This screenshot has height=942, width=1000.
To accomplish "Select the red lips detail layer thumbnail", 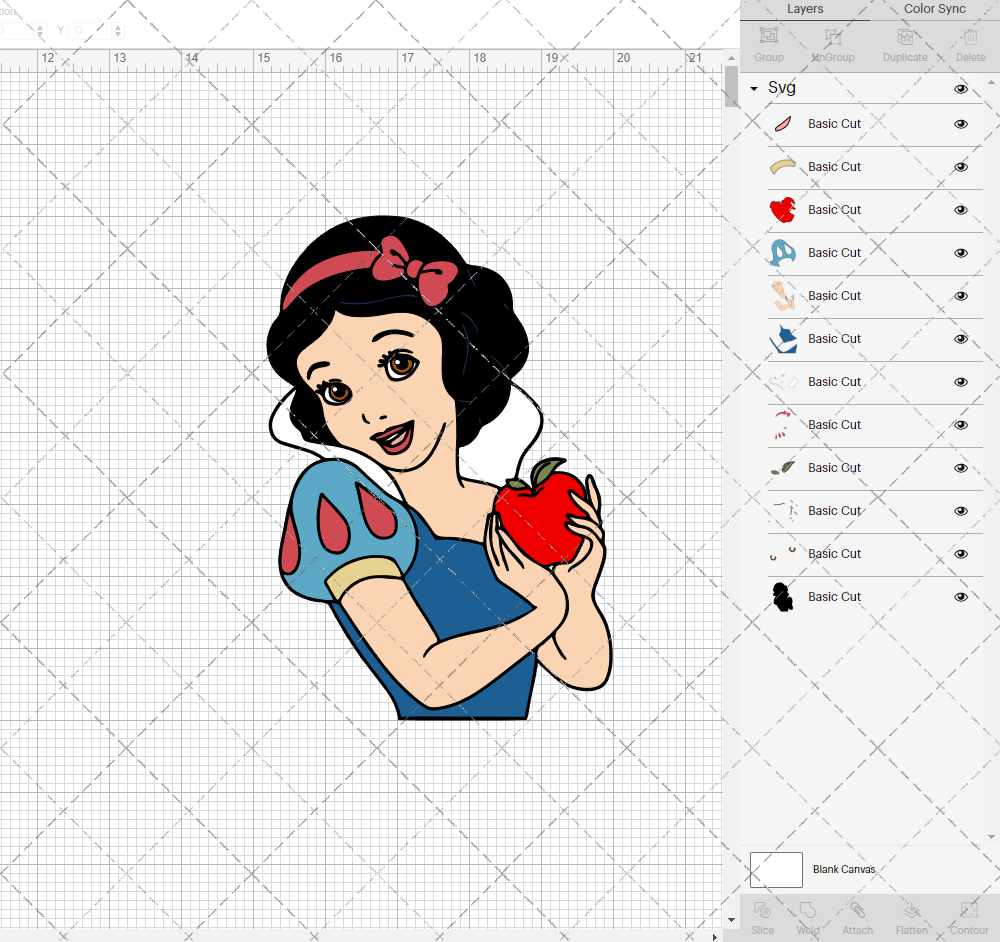I will pyautogui.click(x=783, y=425).
